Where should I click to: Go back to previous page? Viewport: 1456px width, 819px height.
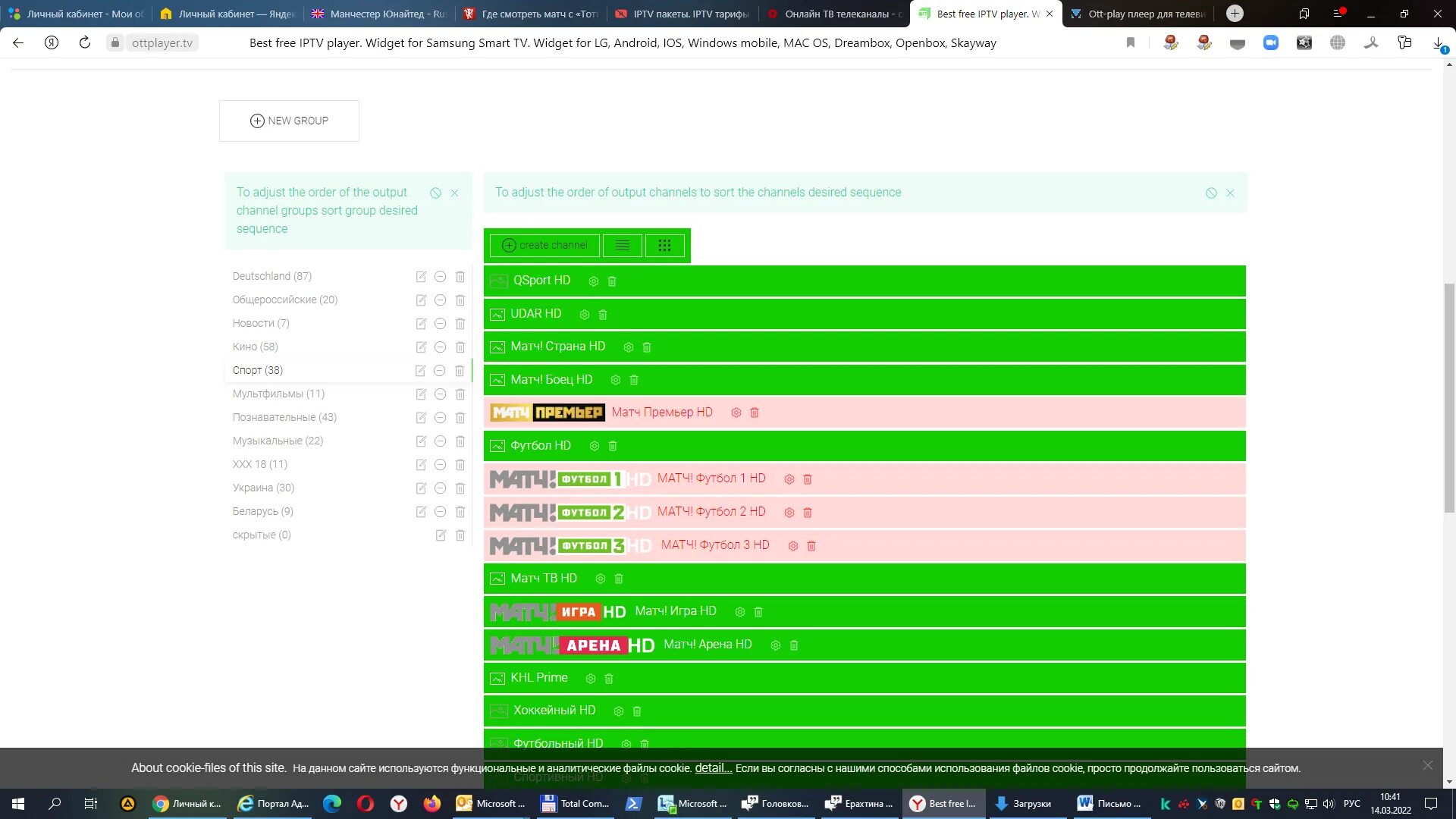tap(18, 43)
